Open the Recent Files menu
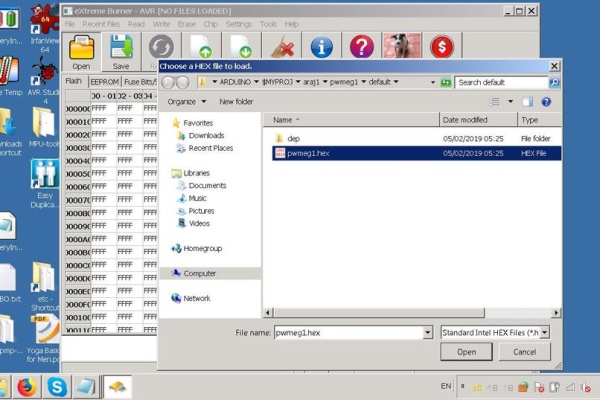This screenshot has height=400, width=600. (101, 24)
